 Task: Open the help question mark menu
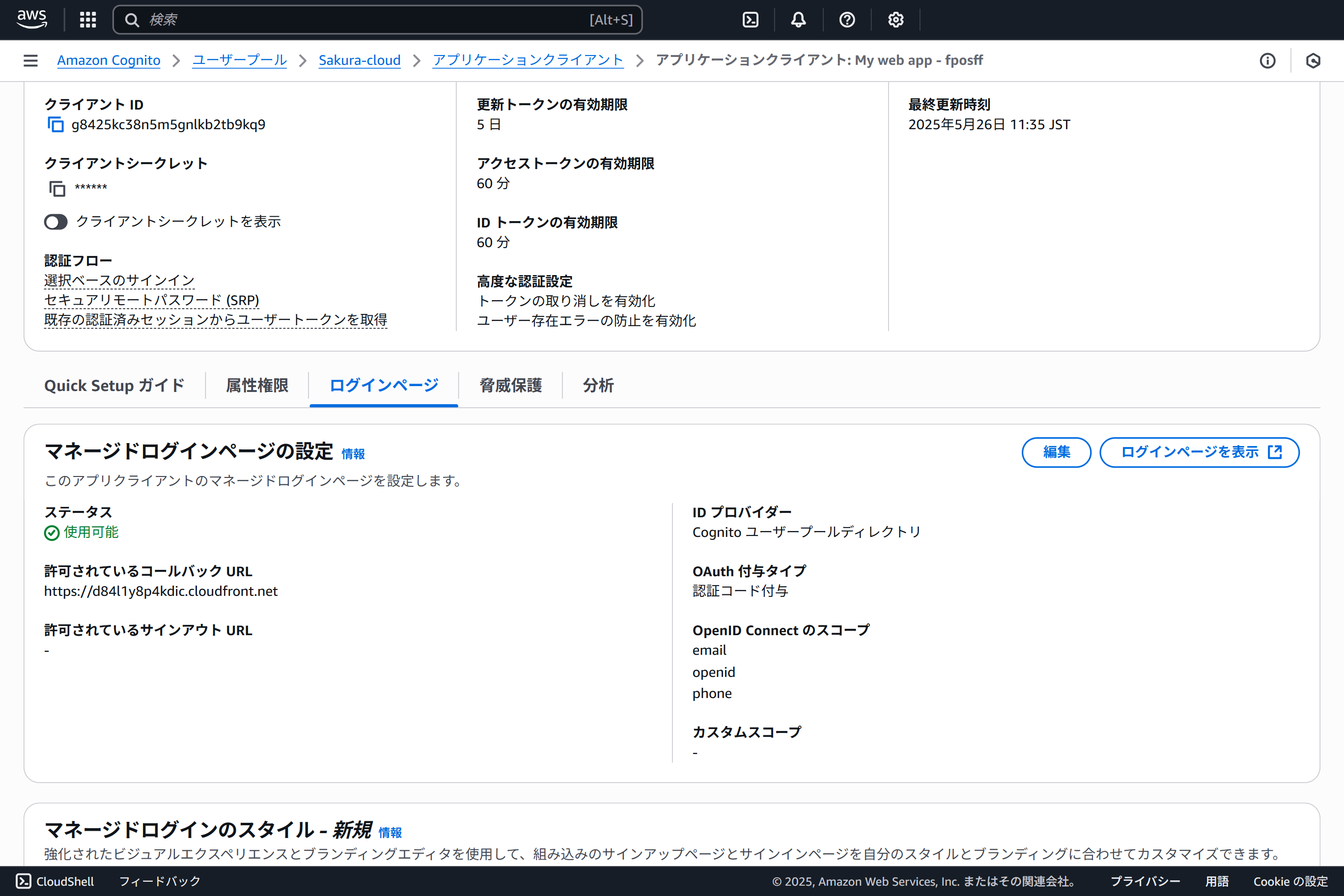click(x=847, y=20)
